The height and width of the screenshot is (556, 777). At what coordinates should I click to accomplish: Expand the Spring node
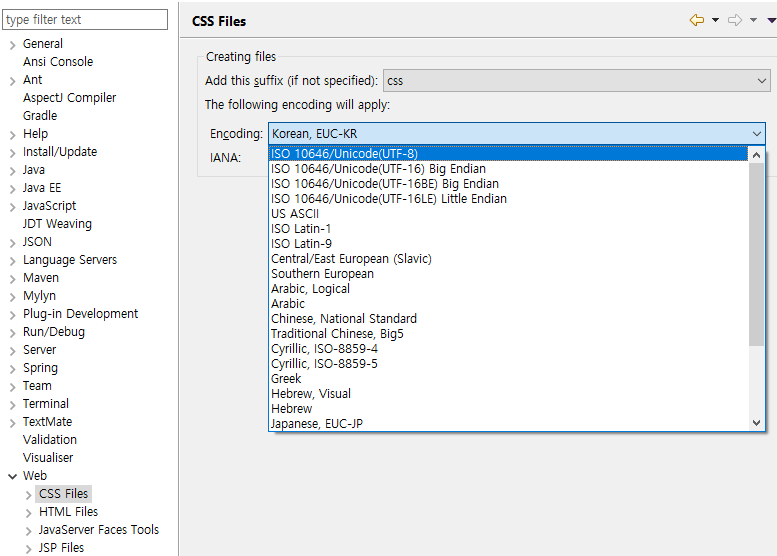pos(12,369)
